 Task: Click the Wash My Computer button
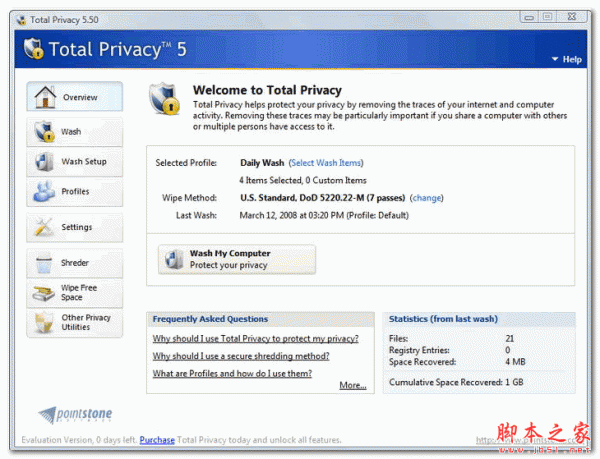[237, 259]
